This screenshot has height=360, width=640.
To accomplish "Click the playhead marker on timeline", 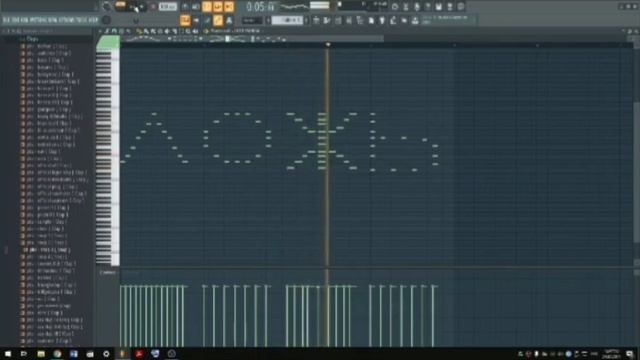I will 328,44.
